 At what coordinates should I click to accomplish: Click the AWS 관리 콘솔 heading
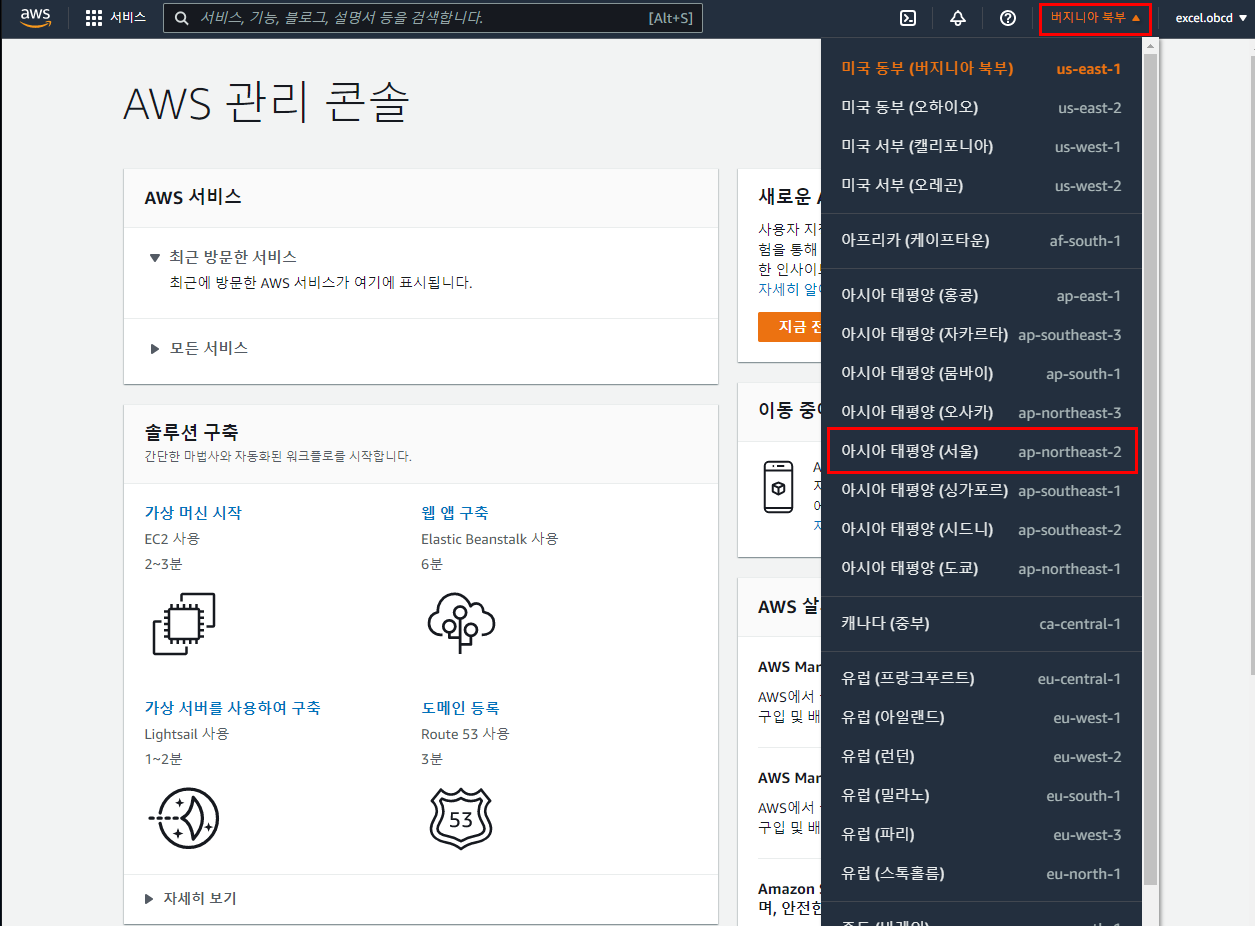coord(266,103)
